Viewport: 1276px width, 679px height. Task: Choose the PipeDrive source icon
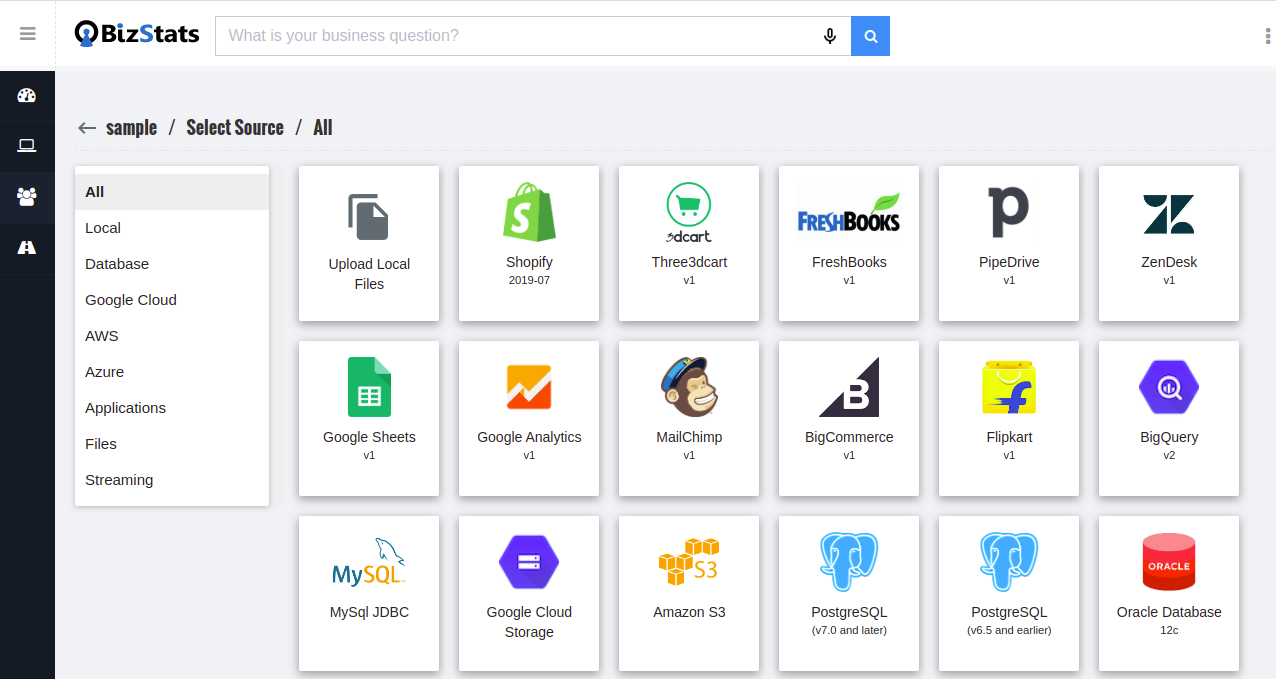tap(1008, 211)
